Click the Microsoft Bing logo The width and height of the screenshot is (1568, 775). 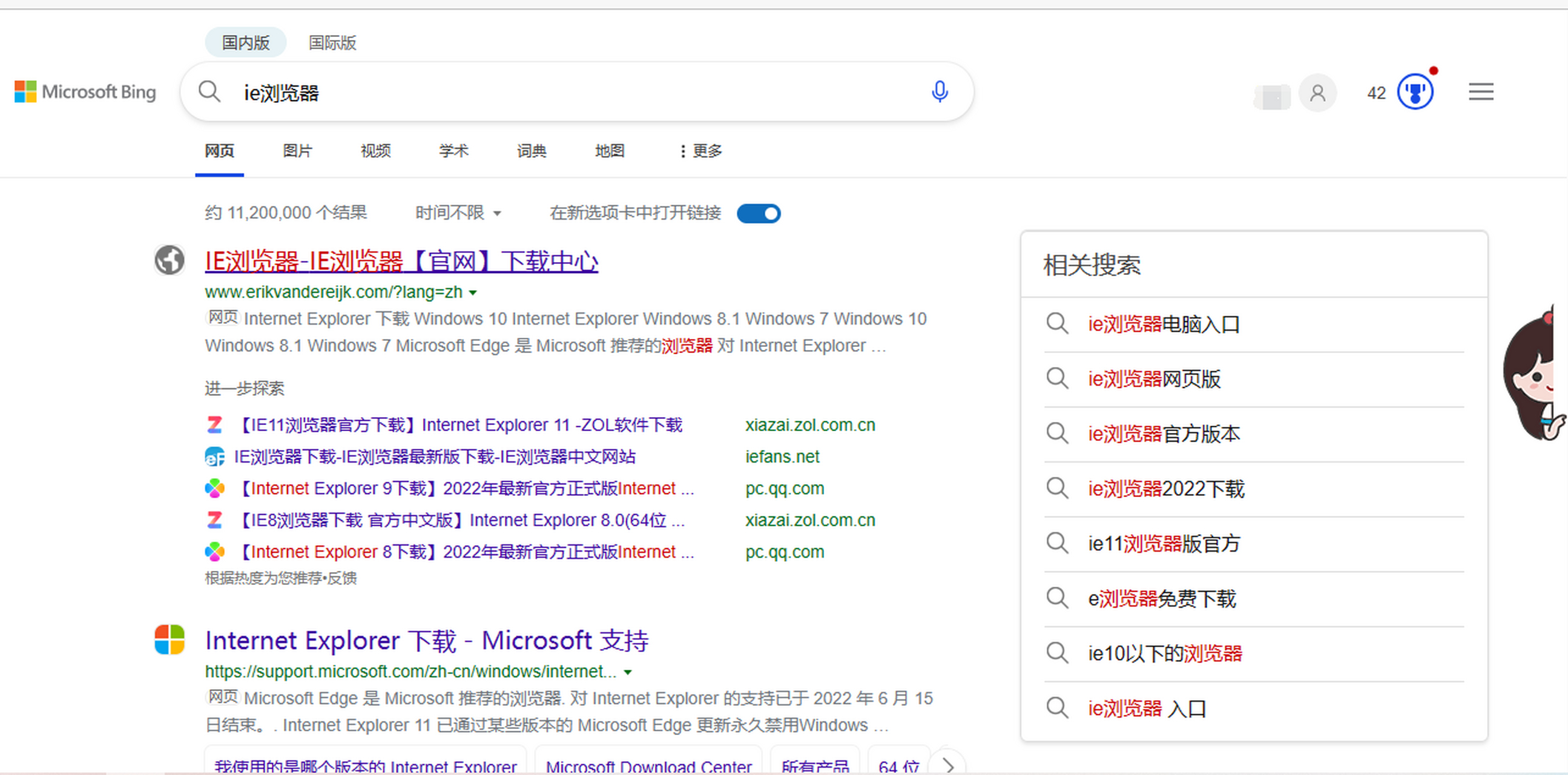point(85,92)
